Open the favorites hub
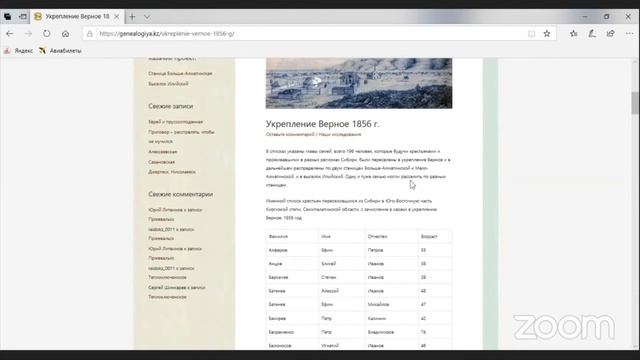This screenshot has width=640, height=360. [x=573, y=34]
